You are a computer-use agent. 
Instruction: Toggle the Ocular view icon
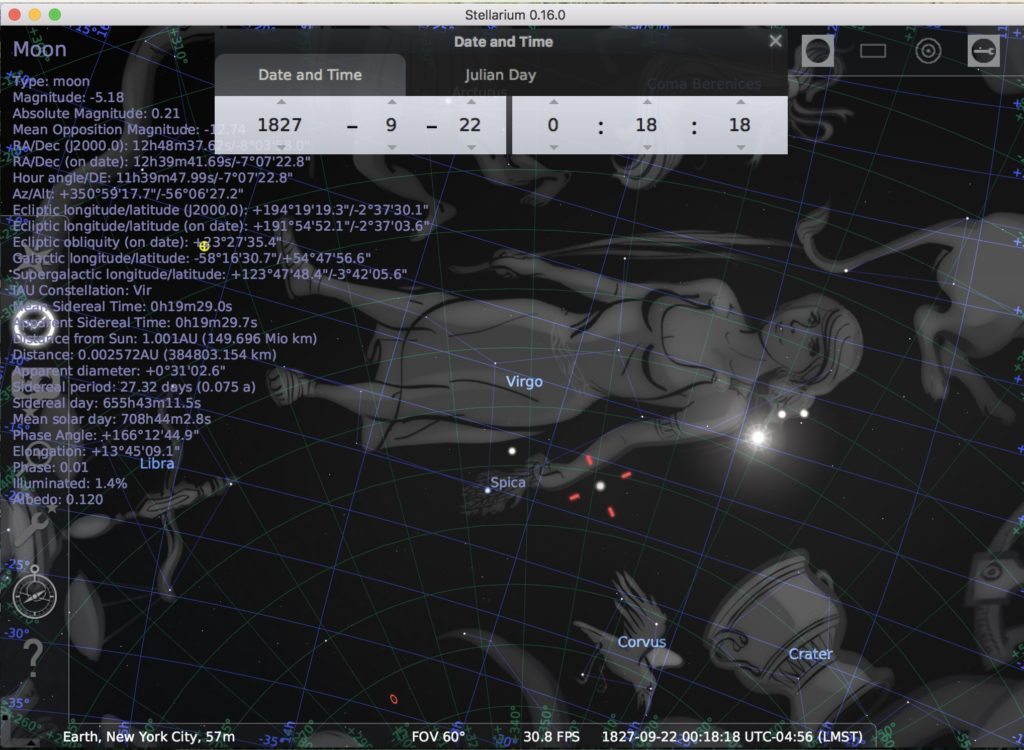click(818, 50)
